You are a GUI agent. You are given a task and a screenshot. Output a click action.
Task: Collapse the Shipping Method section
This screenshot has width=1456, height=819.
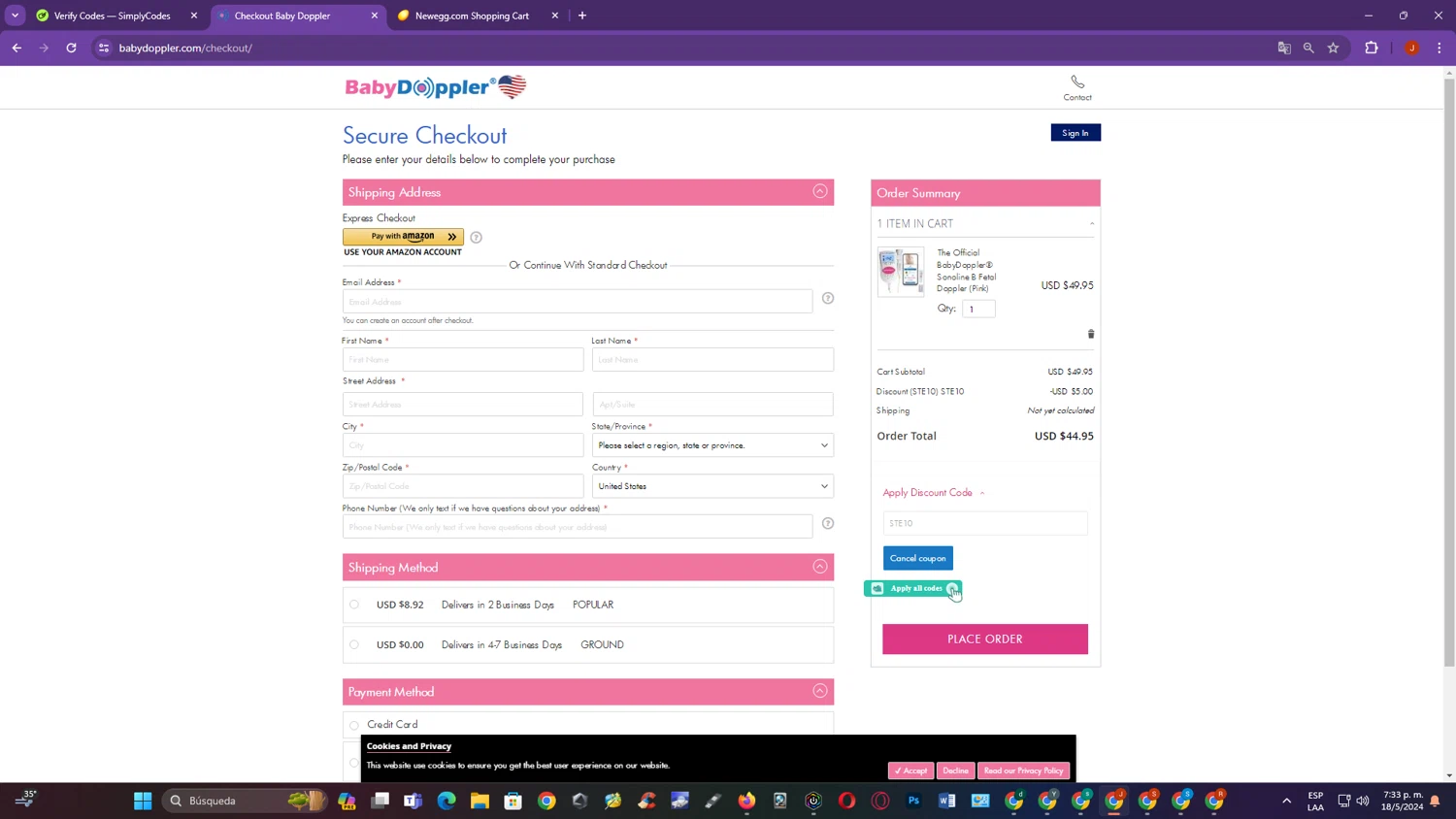[820, 567]
